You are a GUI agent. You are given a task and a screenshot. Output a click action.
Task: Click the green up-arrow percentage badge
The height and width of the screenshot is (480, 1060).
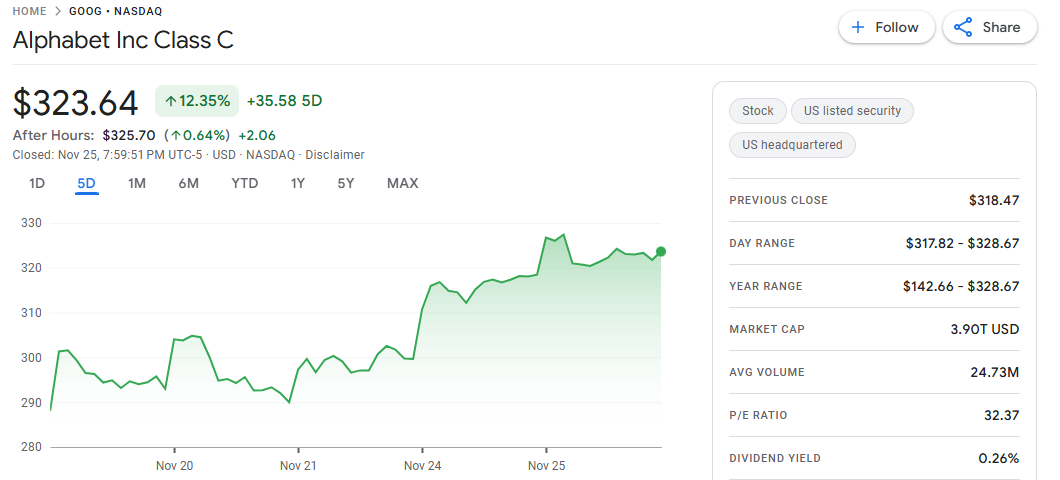pos(197,101)
